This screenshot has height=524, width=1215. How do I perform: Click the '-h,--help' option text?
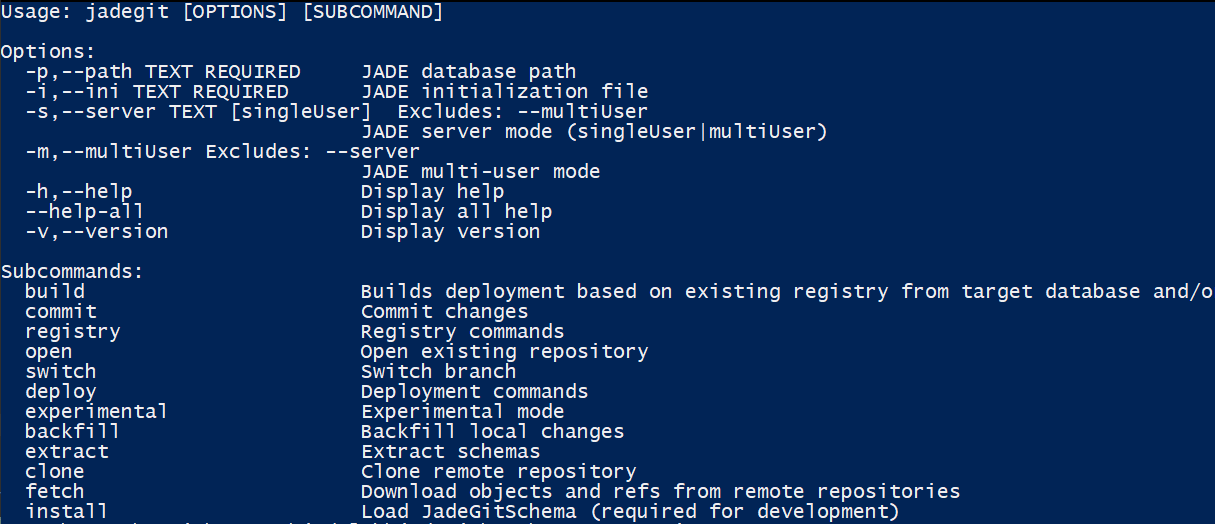point(78,192)
